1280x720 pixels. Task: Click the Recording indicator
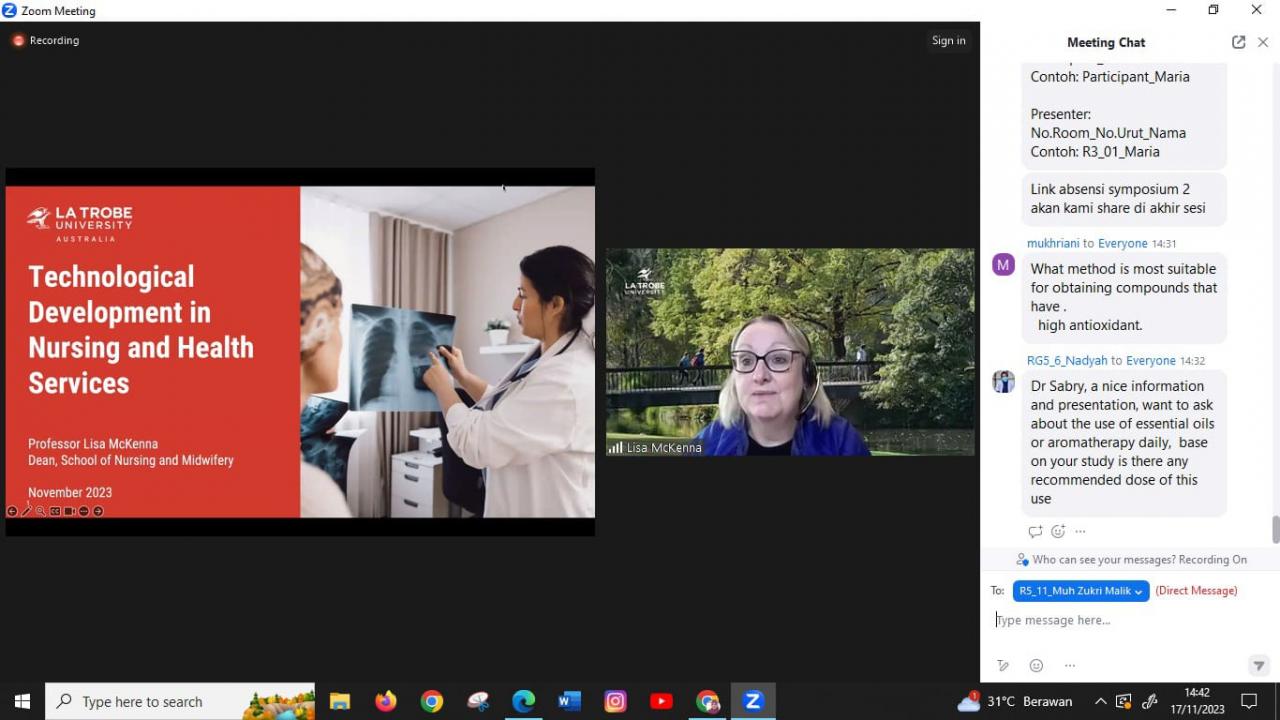pos(46,41)
